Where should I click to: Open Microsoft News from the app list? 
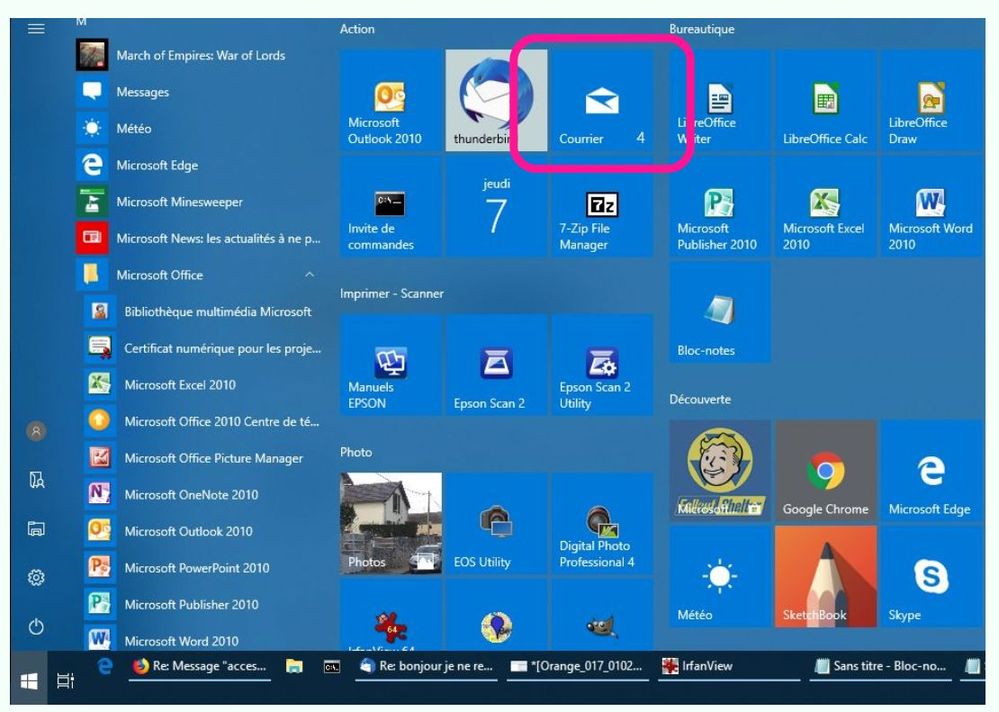coord(201,238)
